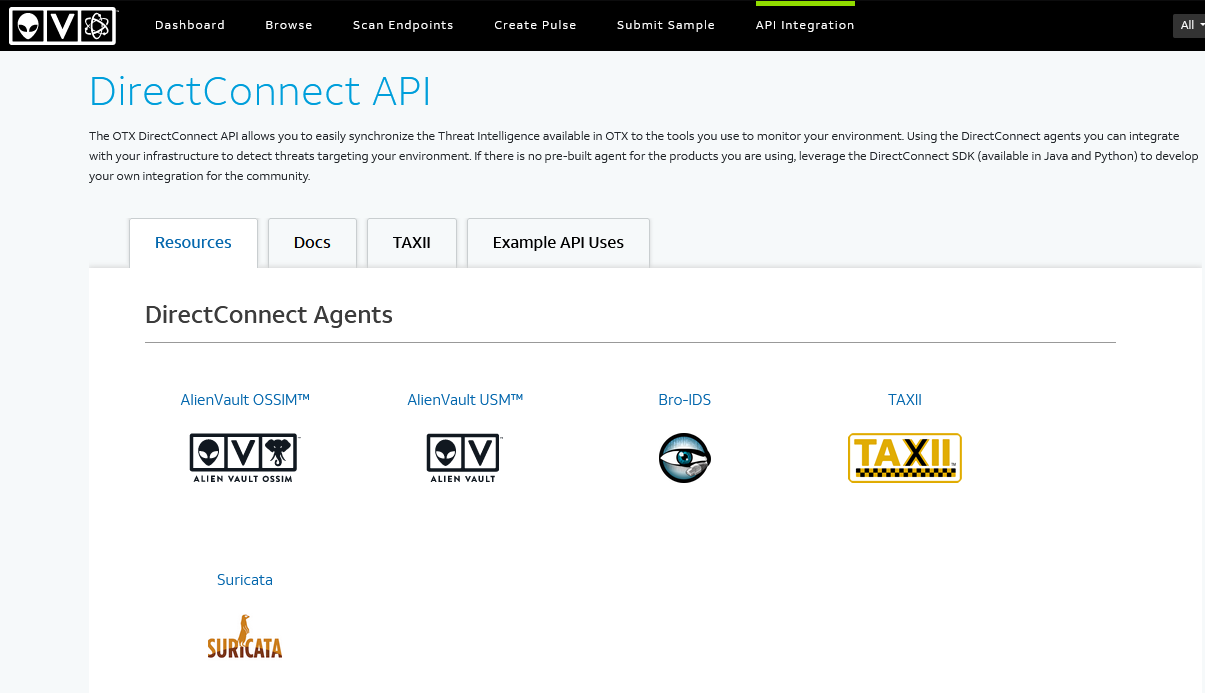The image size is (1205, 693).
Task: Expand the All dropdown in header
Action: [x=1188, y=25]
